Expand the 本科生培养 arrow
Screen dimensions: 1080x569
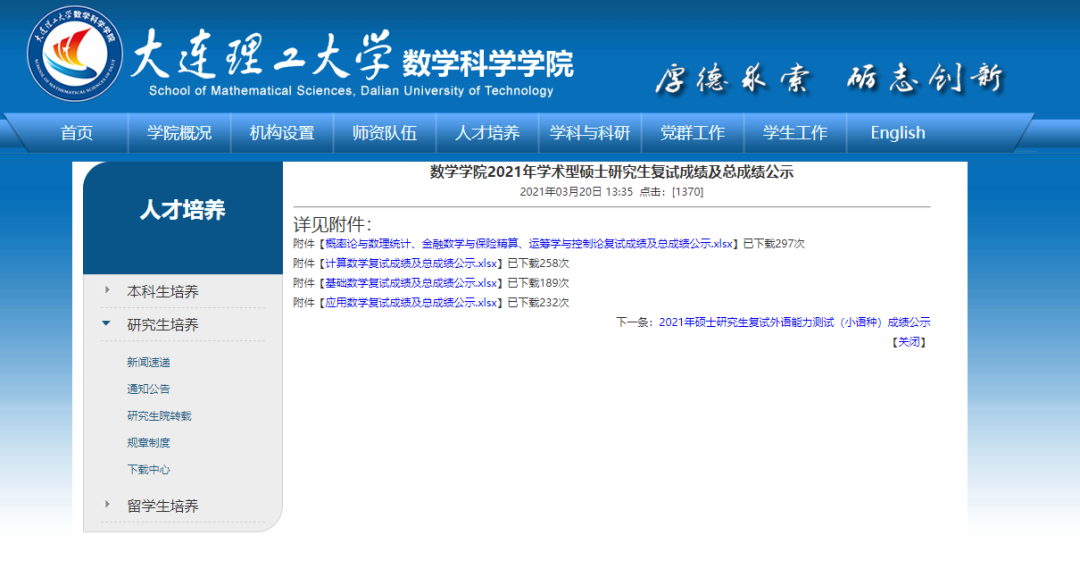click(x=107, y=290)
